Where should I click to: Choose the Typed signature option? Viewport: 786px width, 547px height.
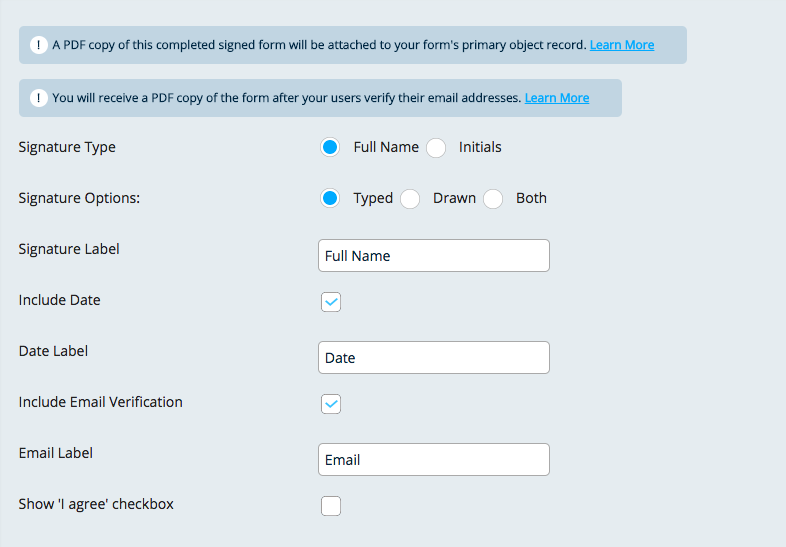coord(331,199)
